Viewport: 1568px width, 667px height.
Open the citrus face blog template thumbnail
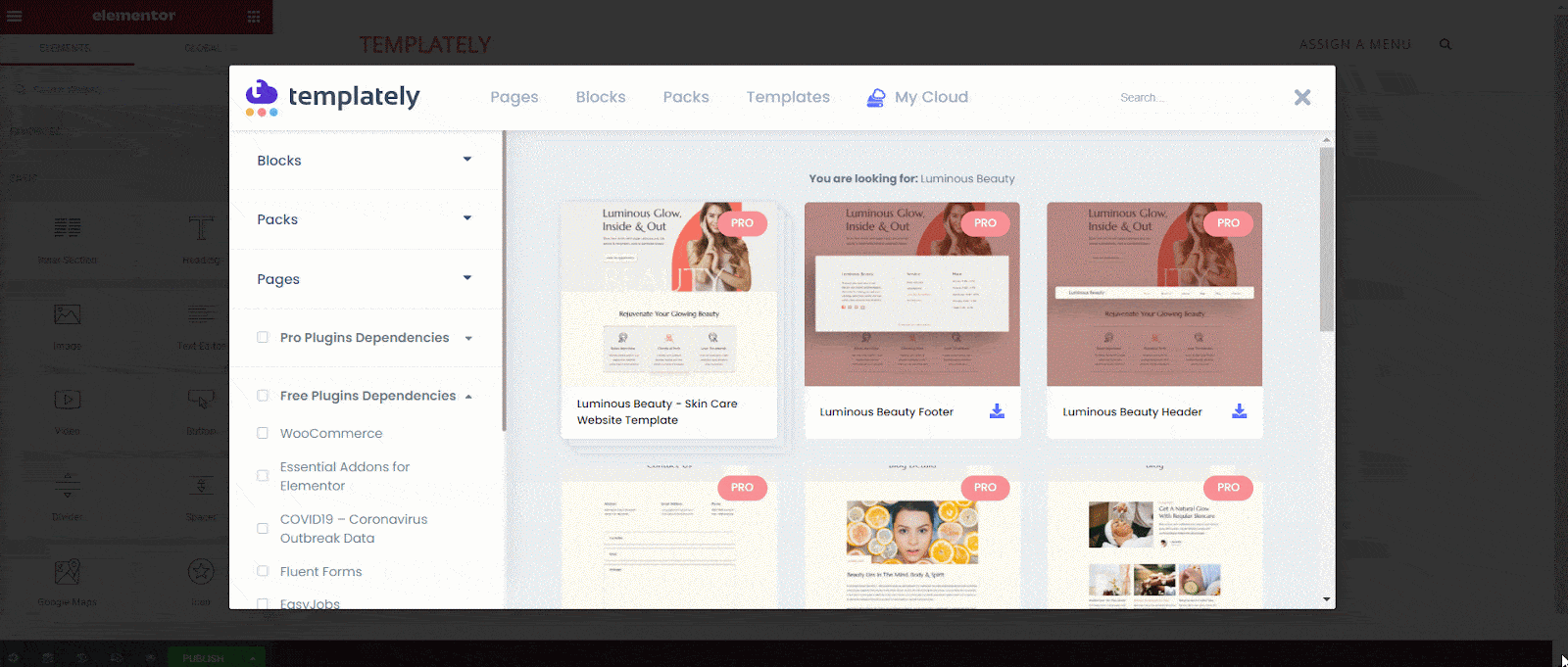tap(912, 538)
